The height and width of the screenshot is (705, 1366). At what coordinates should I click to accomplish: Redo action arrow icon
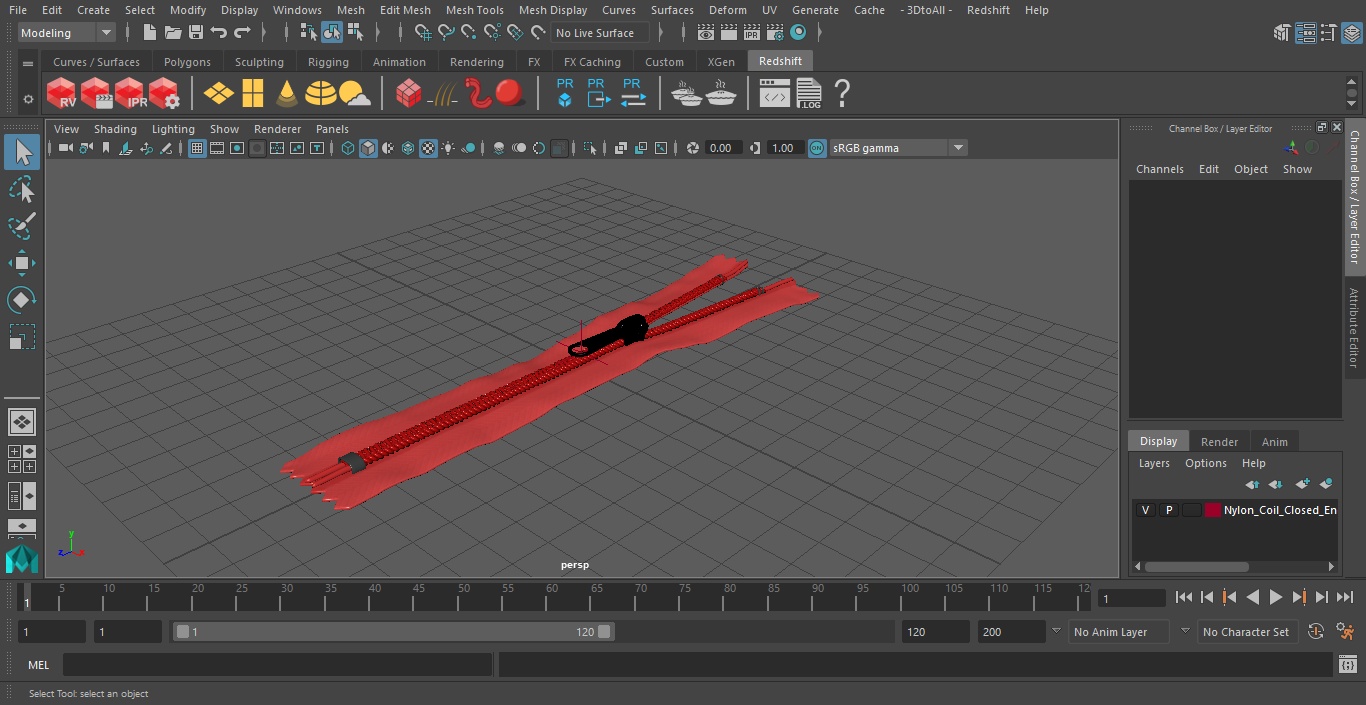[242, 33]
